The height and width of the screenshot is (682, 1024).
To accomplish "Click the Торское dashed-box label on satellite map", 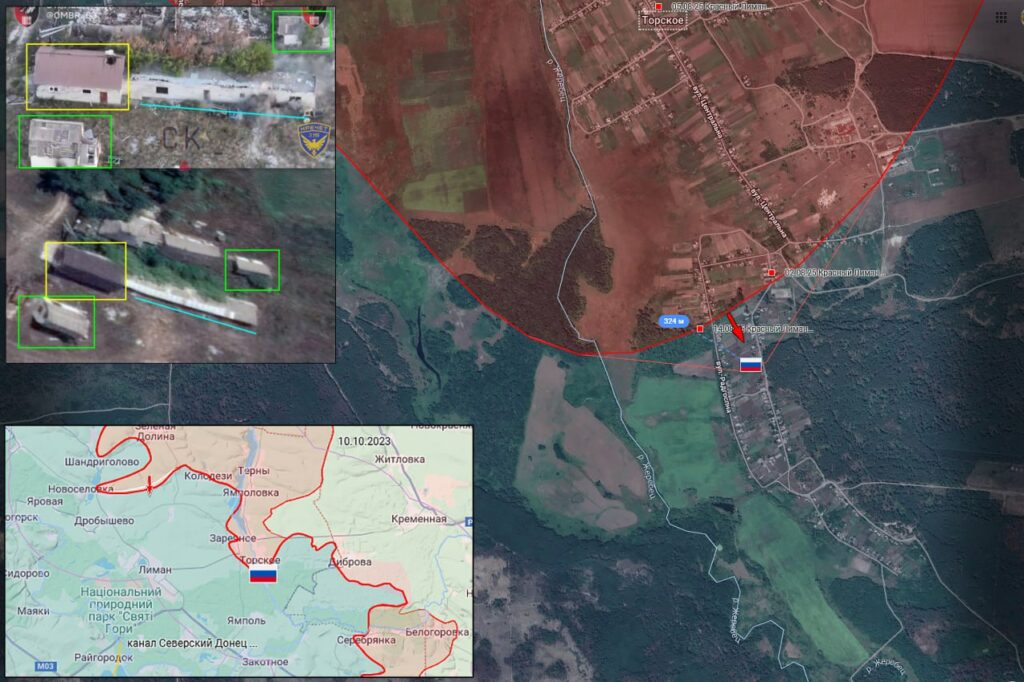I will click(x=663, y=22).
